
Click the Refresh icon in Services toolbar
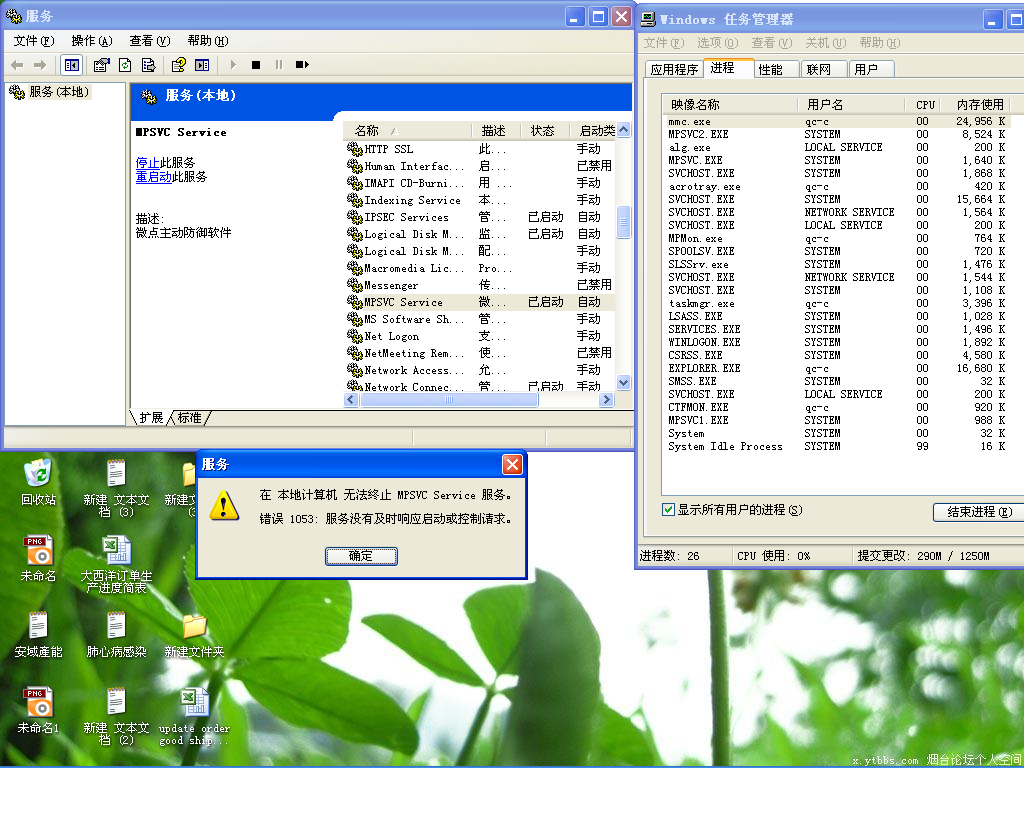pos(125,65)
